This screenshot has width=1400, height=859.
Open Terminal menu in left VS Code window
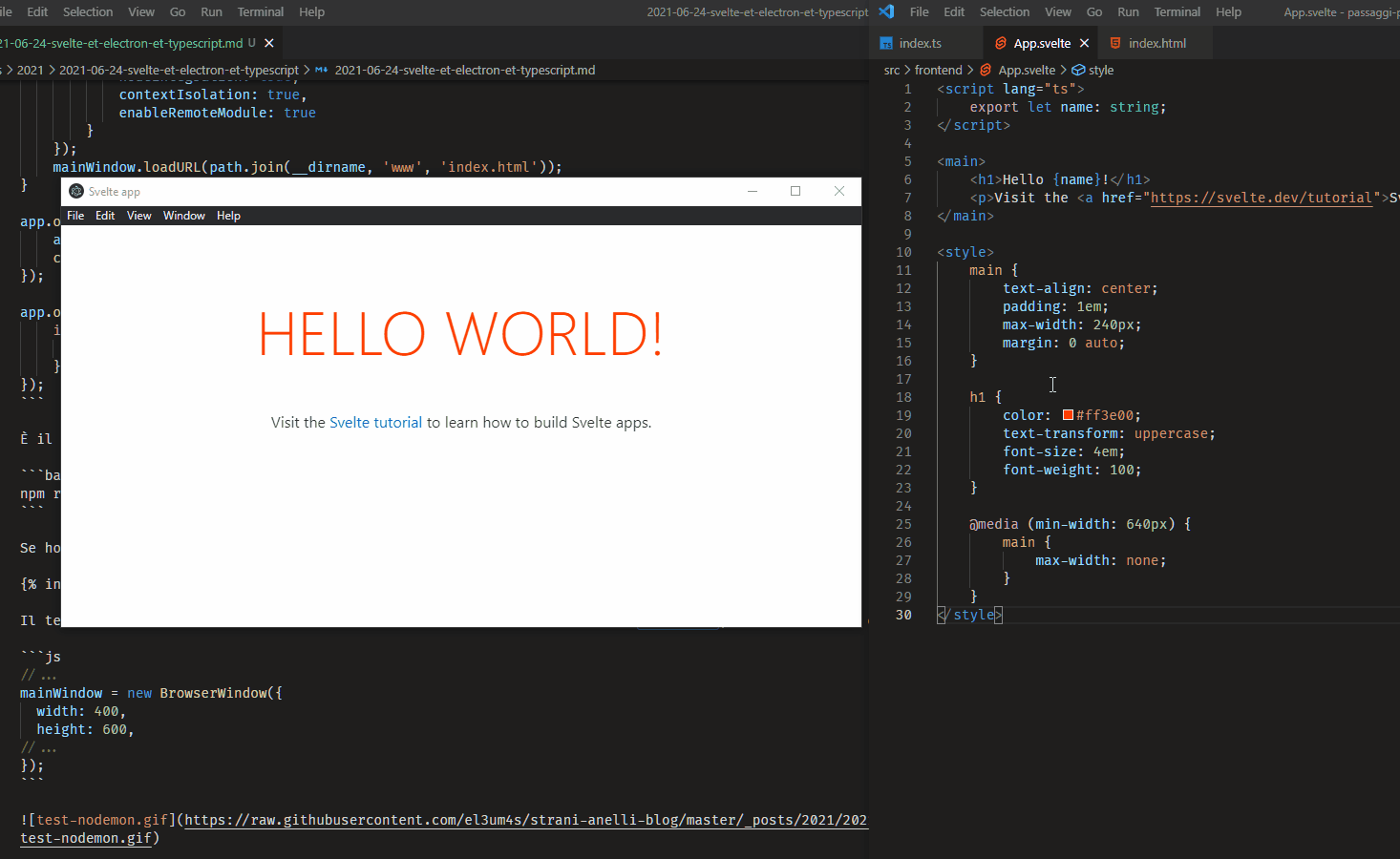click(261, 11)
